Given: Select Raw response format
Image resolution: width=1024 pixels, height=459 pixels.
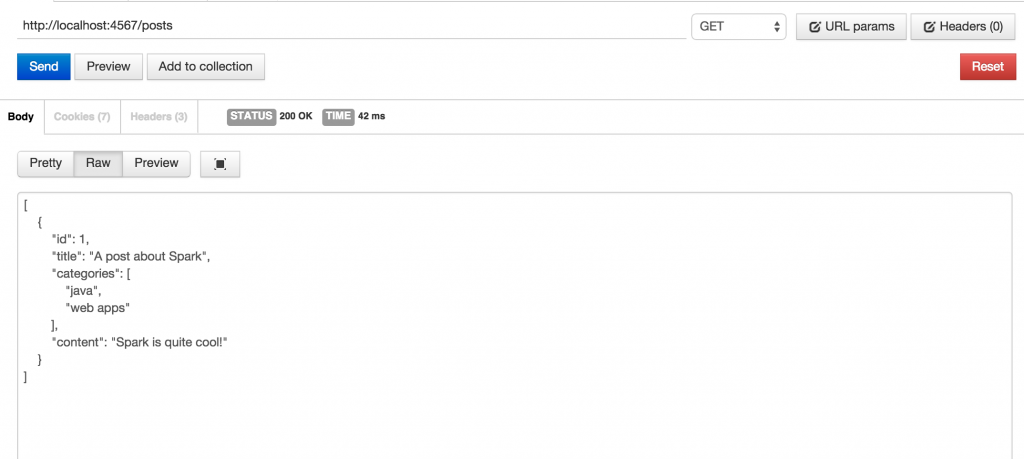Looking at the screenshot, I should [98, 163].
